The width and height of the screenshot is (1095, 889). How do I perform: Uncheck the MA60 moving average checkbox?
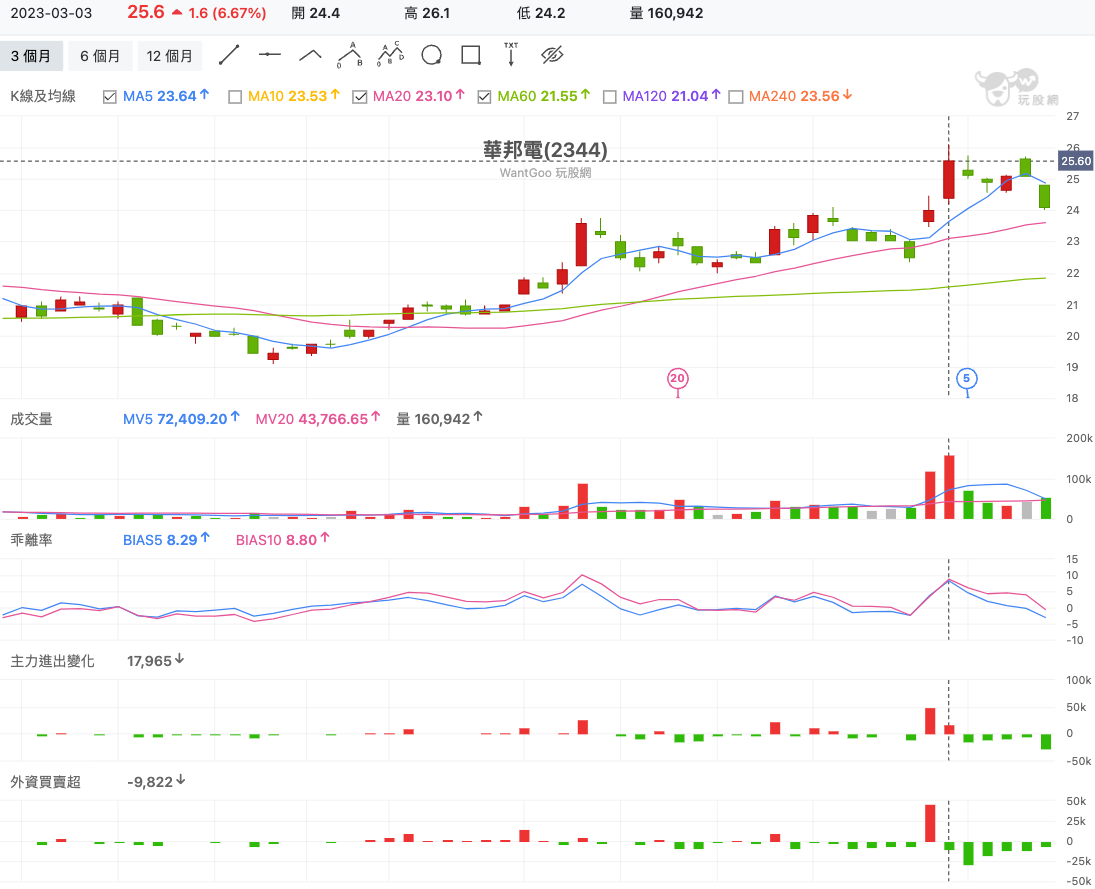point(485,97)
